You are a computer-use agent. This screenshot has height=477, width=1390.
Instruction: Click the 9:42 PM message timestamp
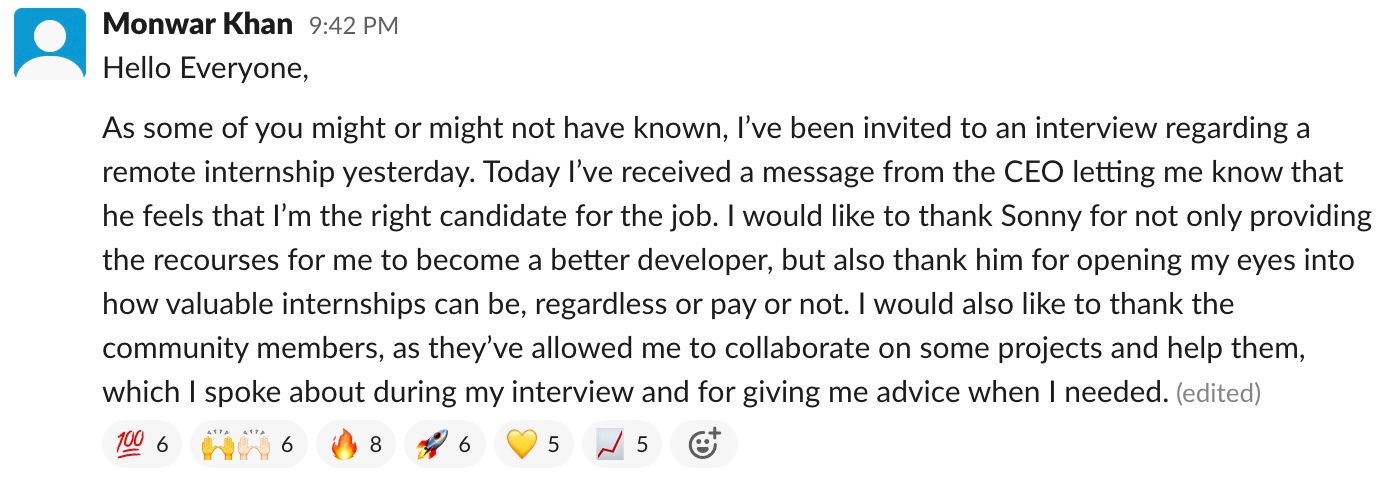tap(353, 27)
